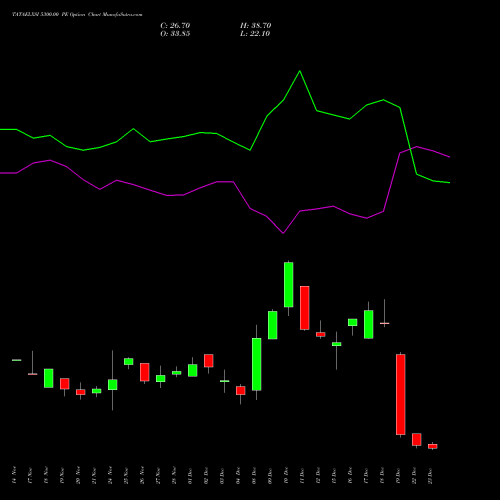Click the 01 Dec date label
The height and width of the screenshot is (500, 500).
click(x=190, y=475)
